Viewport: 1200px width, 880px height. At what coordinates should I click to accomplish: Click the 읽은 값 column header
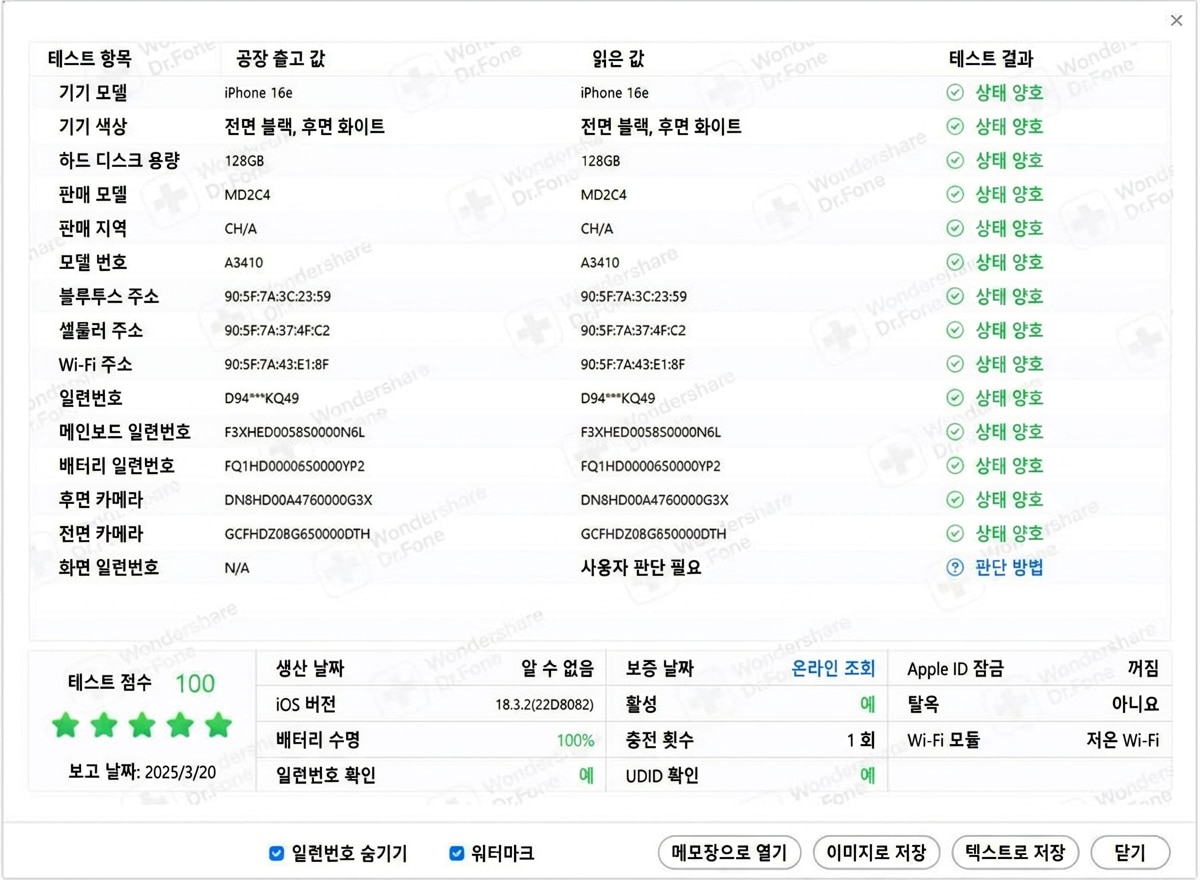pos(619,59)
